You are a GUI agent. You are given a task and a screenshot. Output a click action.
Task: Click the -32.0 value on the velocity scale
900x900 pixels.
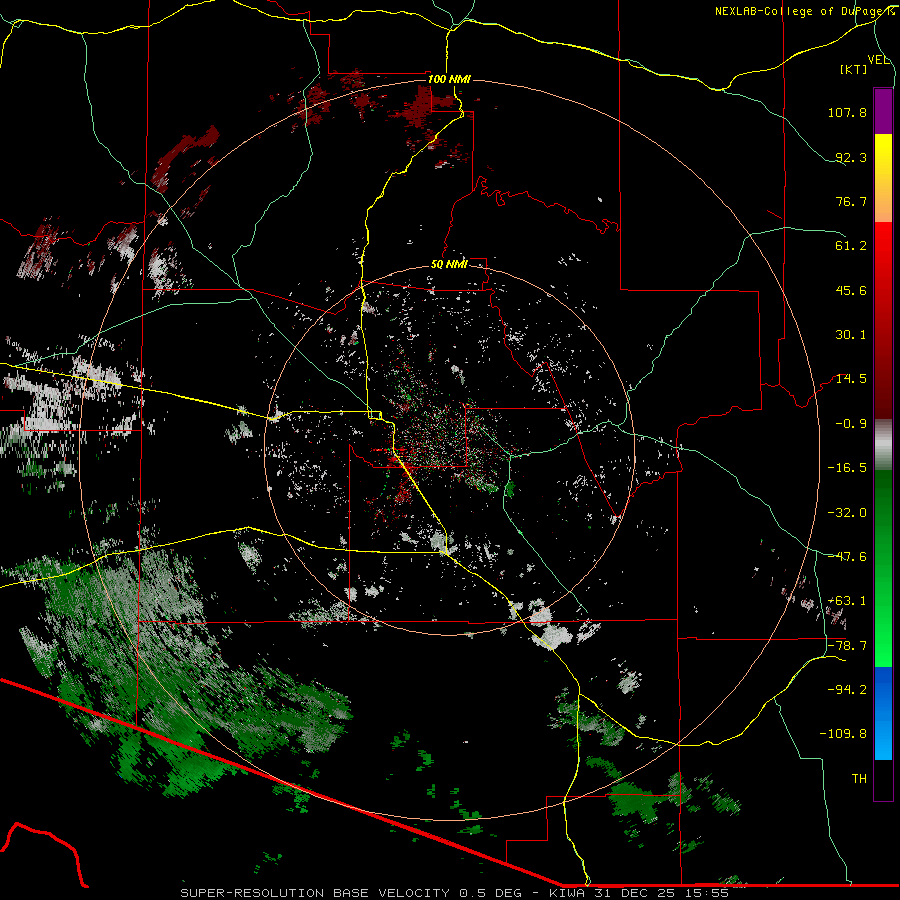click(847, 513)
